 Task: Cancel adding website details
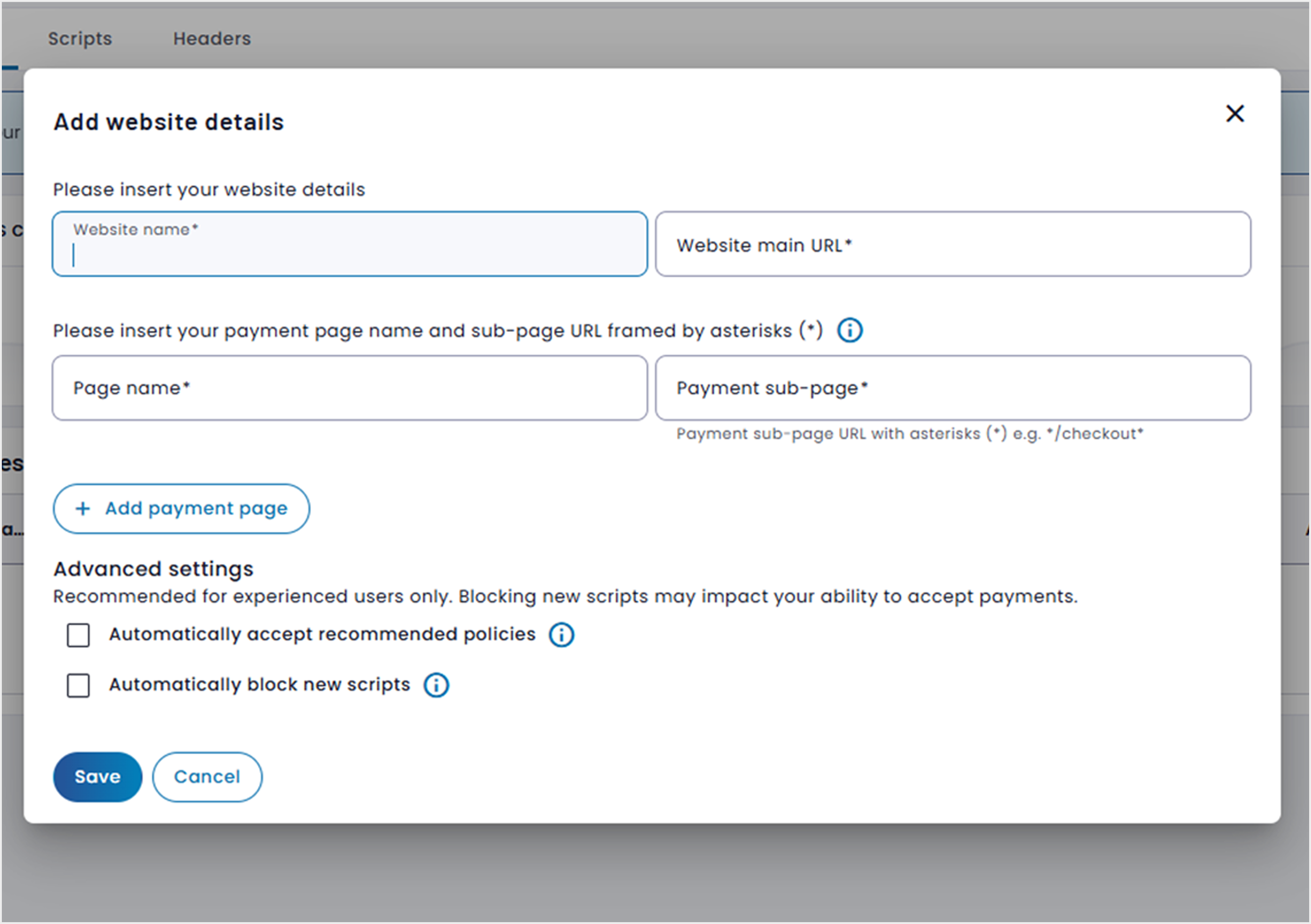click(x=207, y=777)
